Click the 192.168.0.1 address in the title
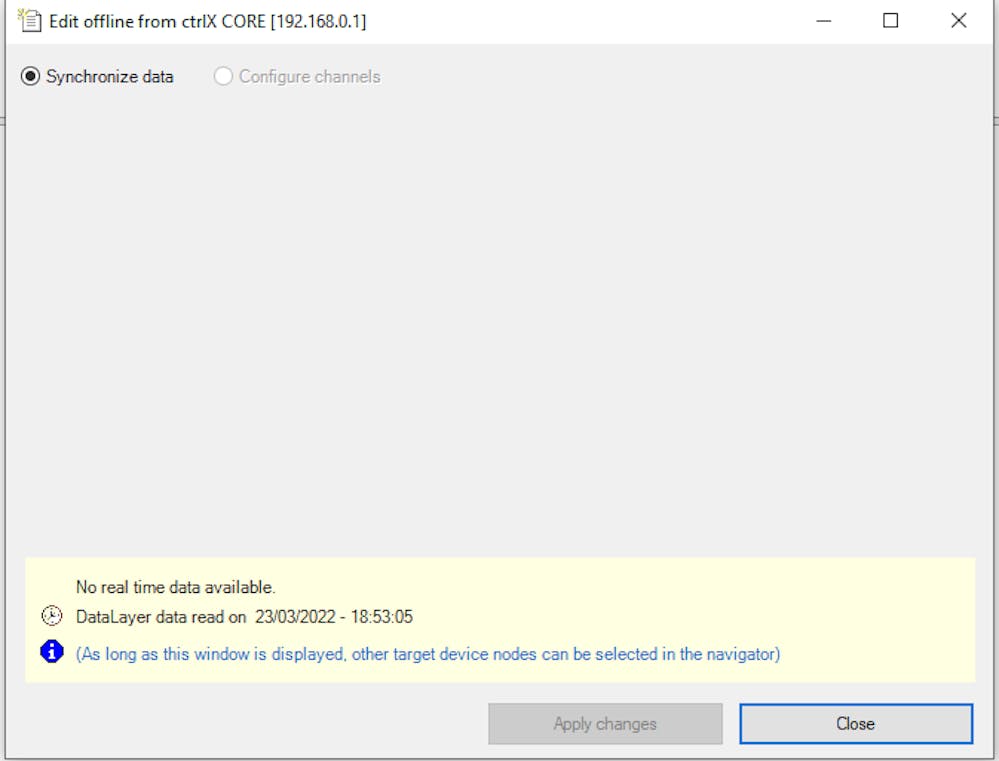This screenshot has height=761, width=999. 318,21
